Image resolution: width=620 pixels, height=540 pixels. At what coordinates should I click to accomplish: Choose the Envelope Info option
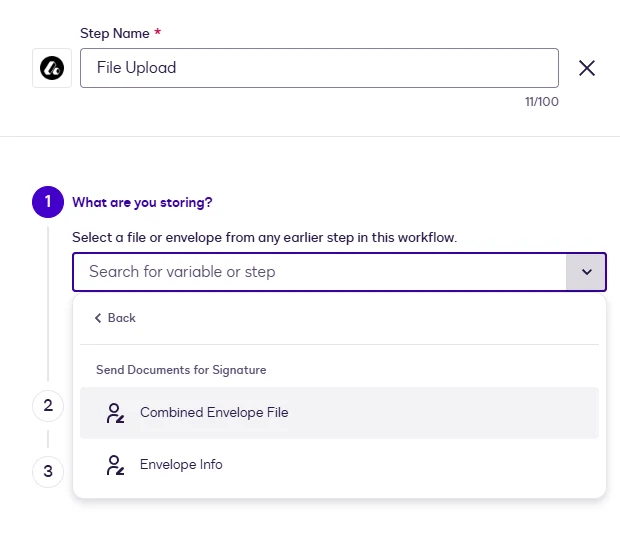(x=339, y=464)
